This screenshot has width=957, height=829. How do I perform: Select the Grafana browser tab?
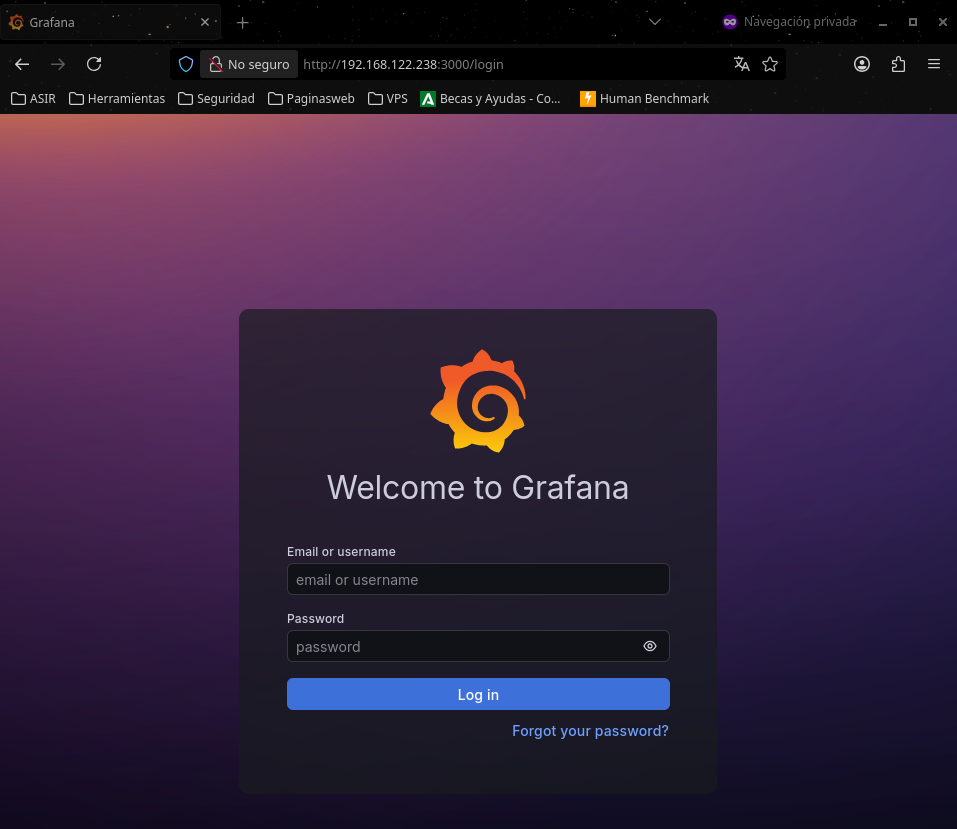(x=110, y=23)
